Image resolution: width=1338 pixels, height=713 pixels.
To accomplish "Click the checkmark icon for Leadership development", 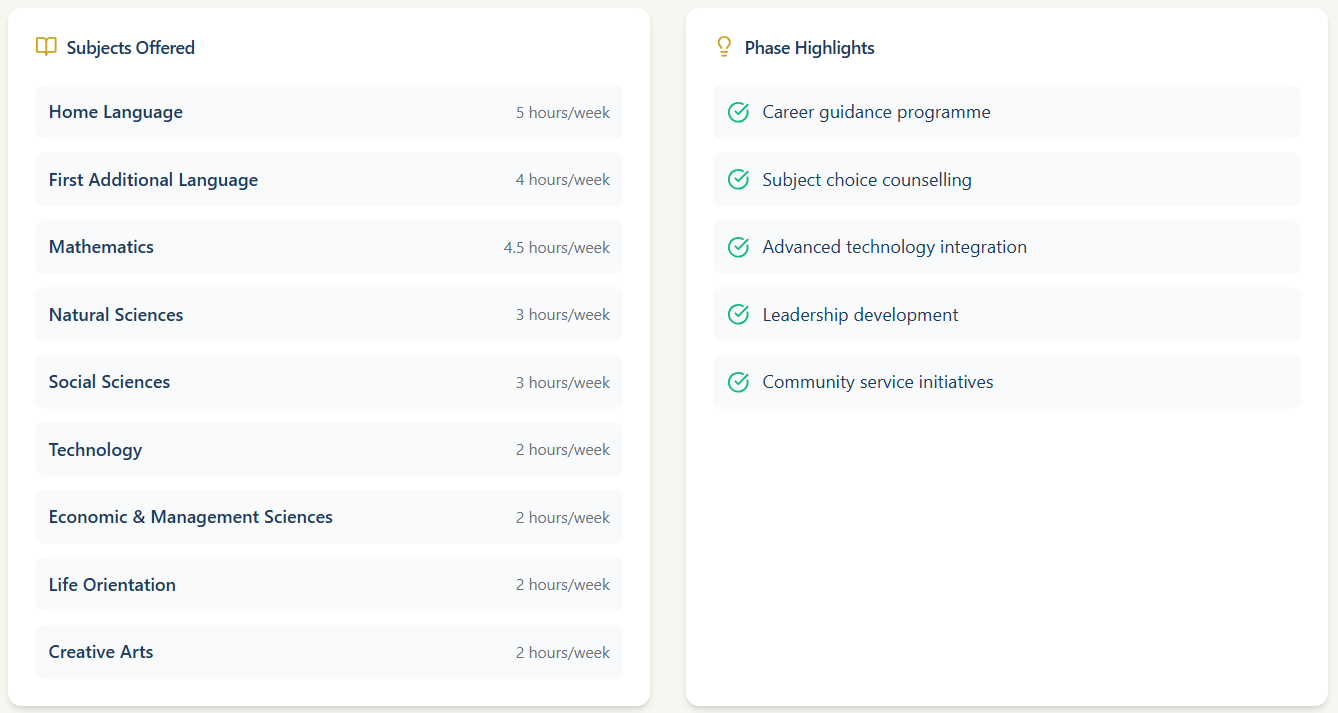I will (x=738, y=315).
